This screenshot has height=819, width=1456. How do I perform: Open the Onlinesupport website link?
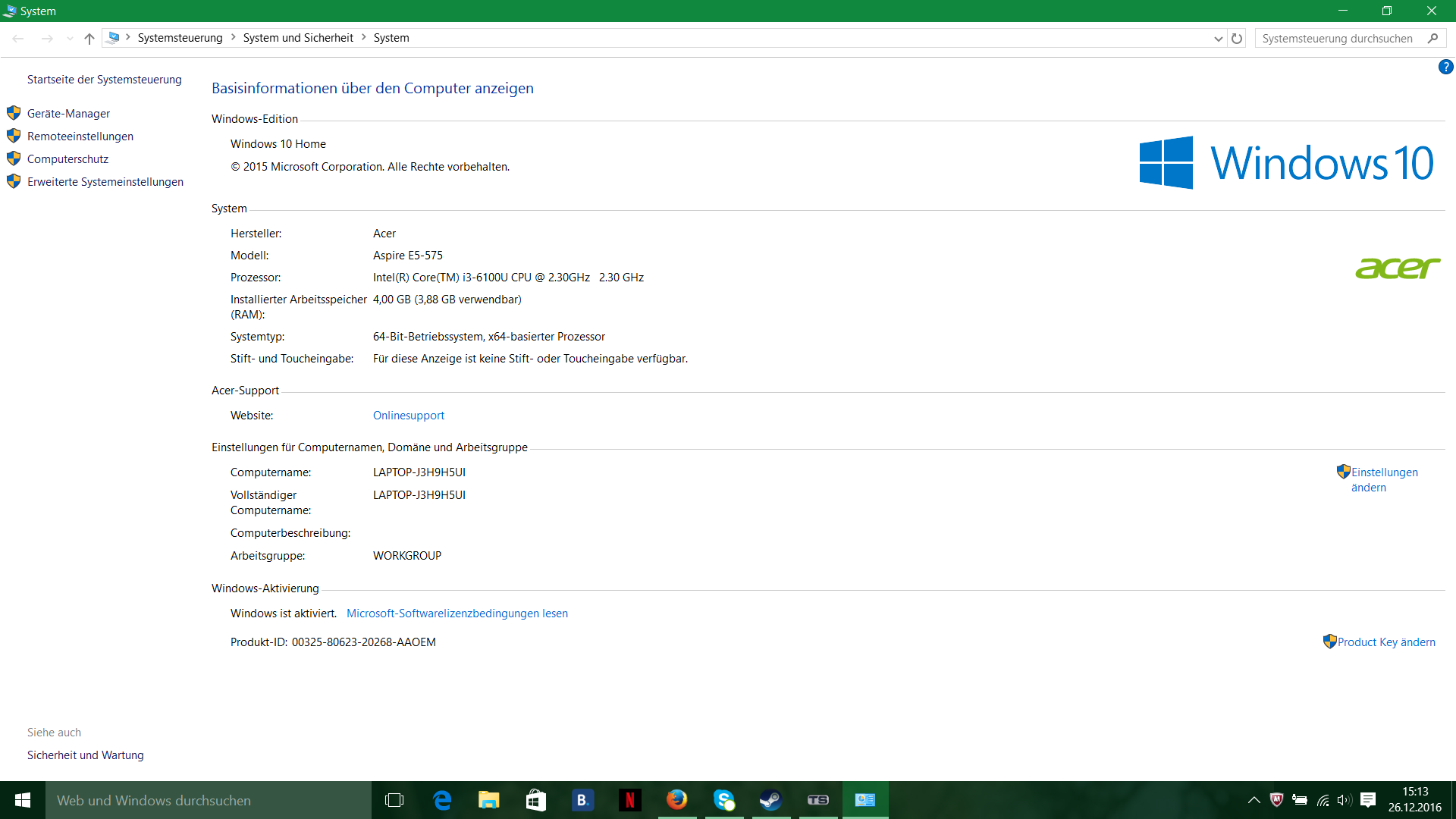pyautogui.click(x=408, y=416)
